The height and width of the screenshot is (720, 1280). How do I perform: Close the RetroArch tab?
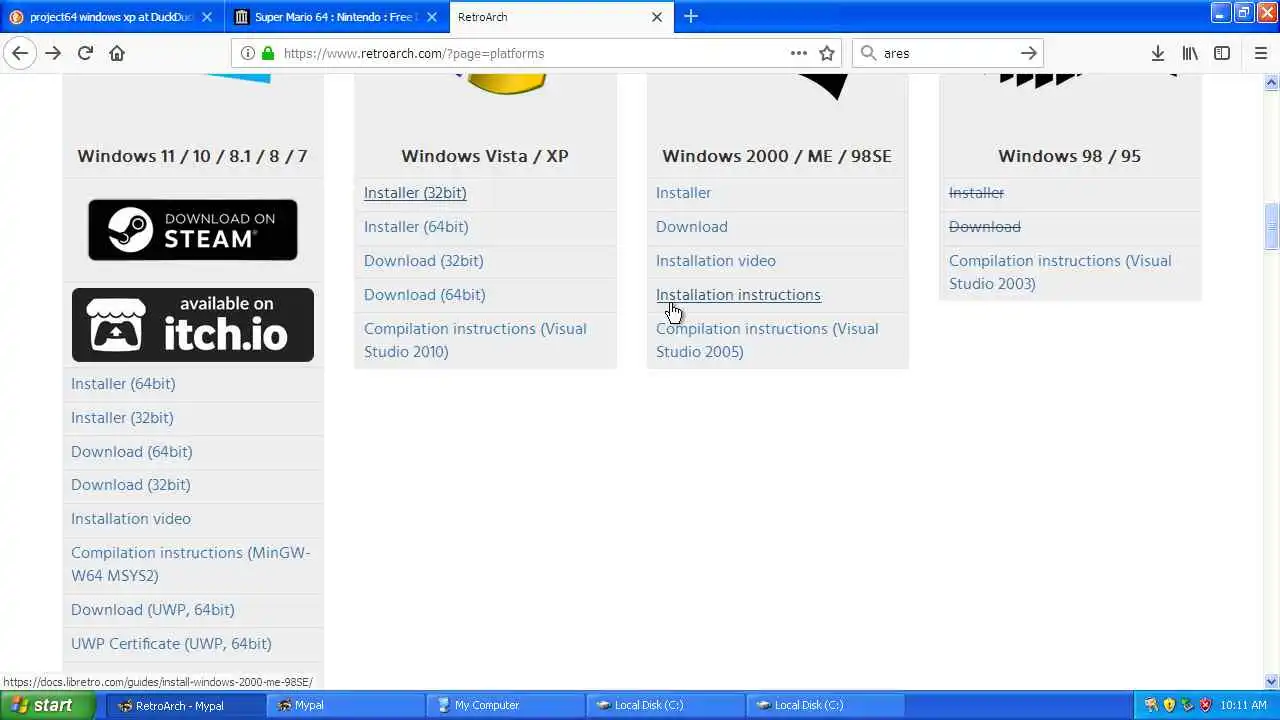(x=657, y=17)
